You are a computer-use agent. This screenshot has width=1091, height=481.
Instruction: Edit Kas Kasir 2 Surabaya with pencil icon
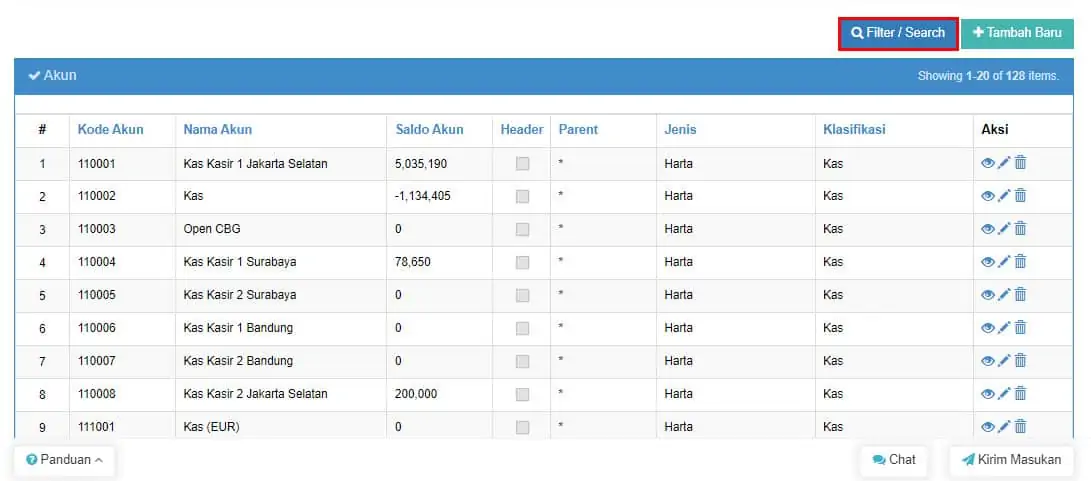tap(1003, 294)
